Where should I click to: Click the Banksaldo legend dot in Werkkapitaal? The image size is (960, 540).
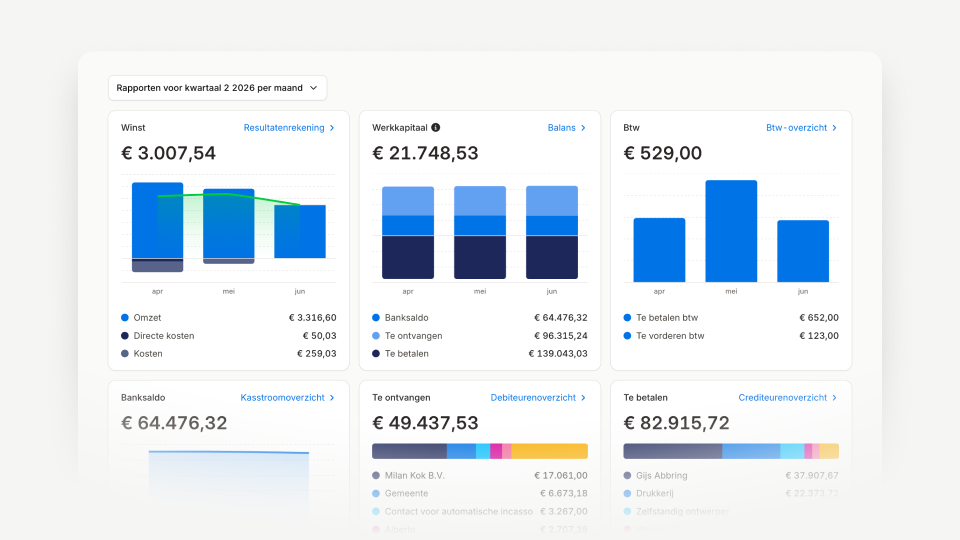click(x=376, y=318)
